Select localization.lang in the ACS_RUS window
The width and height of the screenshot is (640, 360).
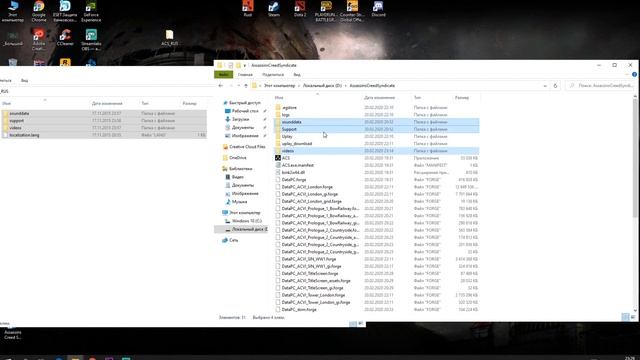pyautogui.click(x=104, y=135)
